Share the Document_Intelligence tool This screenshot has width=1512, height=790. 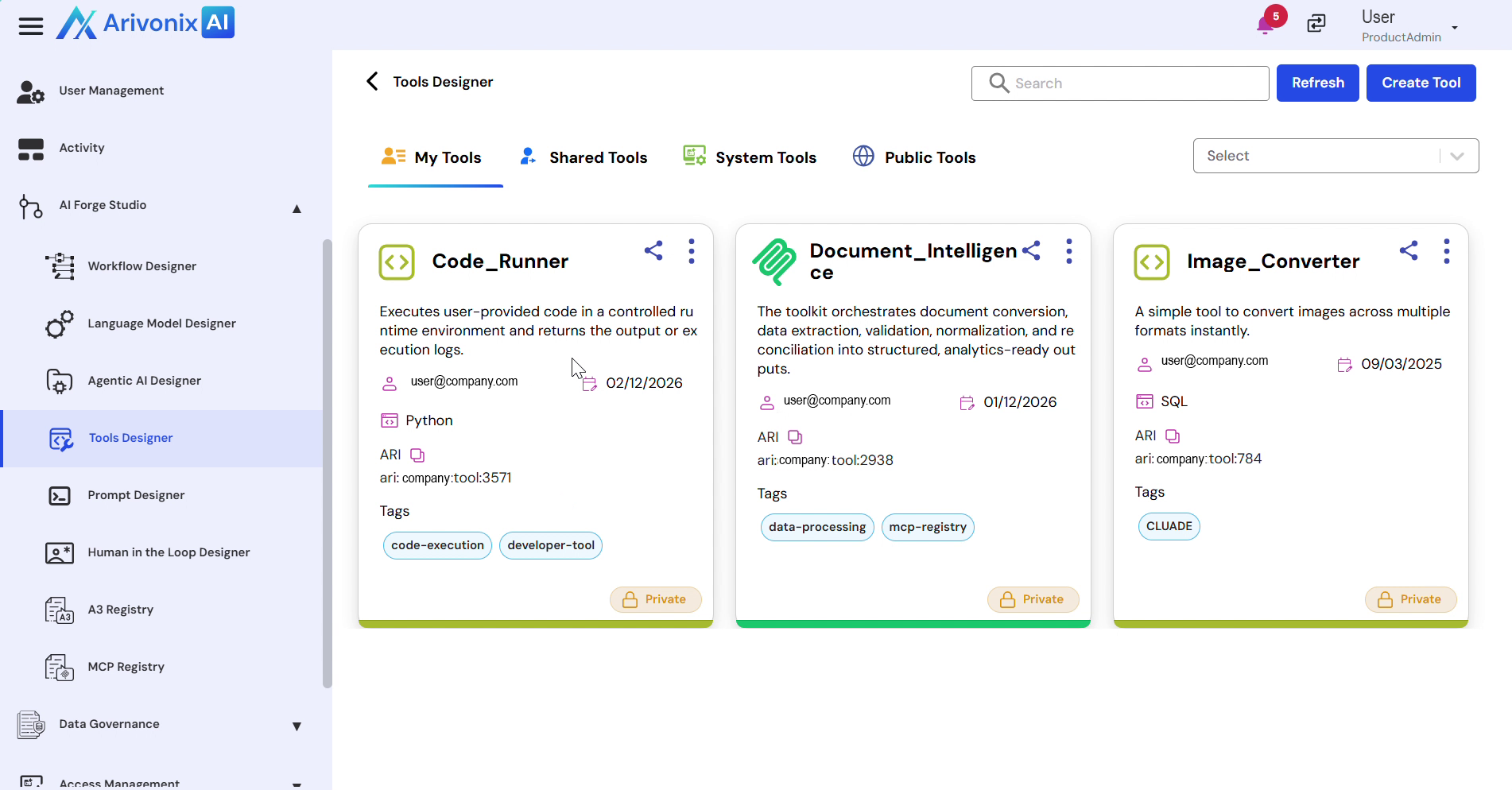[1031, 251]
